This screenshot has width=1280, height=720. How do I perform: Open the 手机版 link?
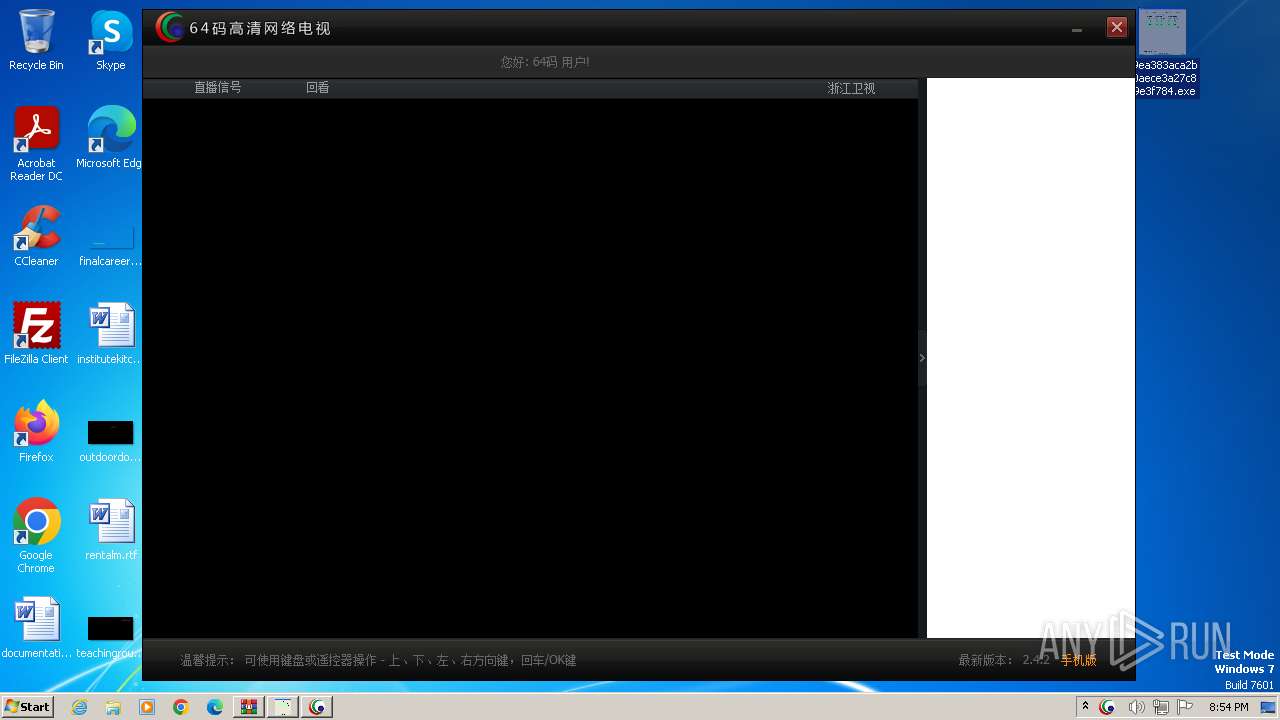pyautogui.click(x=1079, y=660)
